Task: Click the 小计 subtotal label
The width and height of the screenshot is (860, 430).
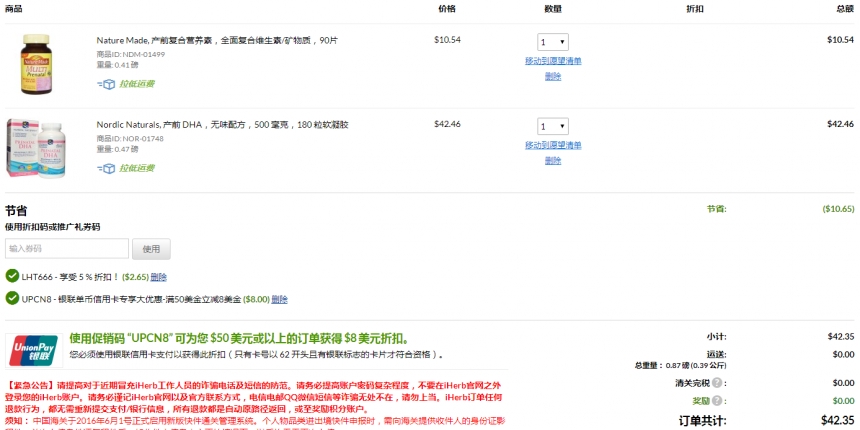Action: pyautogui.click(x=717, y=337)
